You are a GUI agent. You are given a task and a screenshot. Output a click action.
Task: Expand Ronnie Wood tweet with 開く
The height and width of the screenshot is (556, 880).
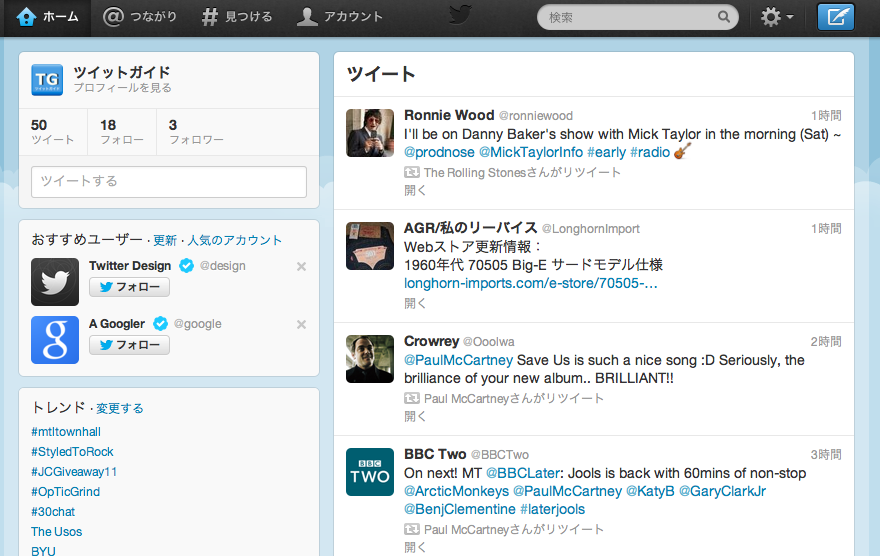(415, 190)
